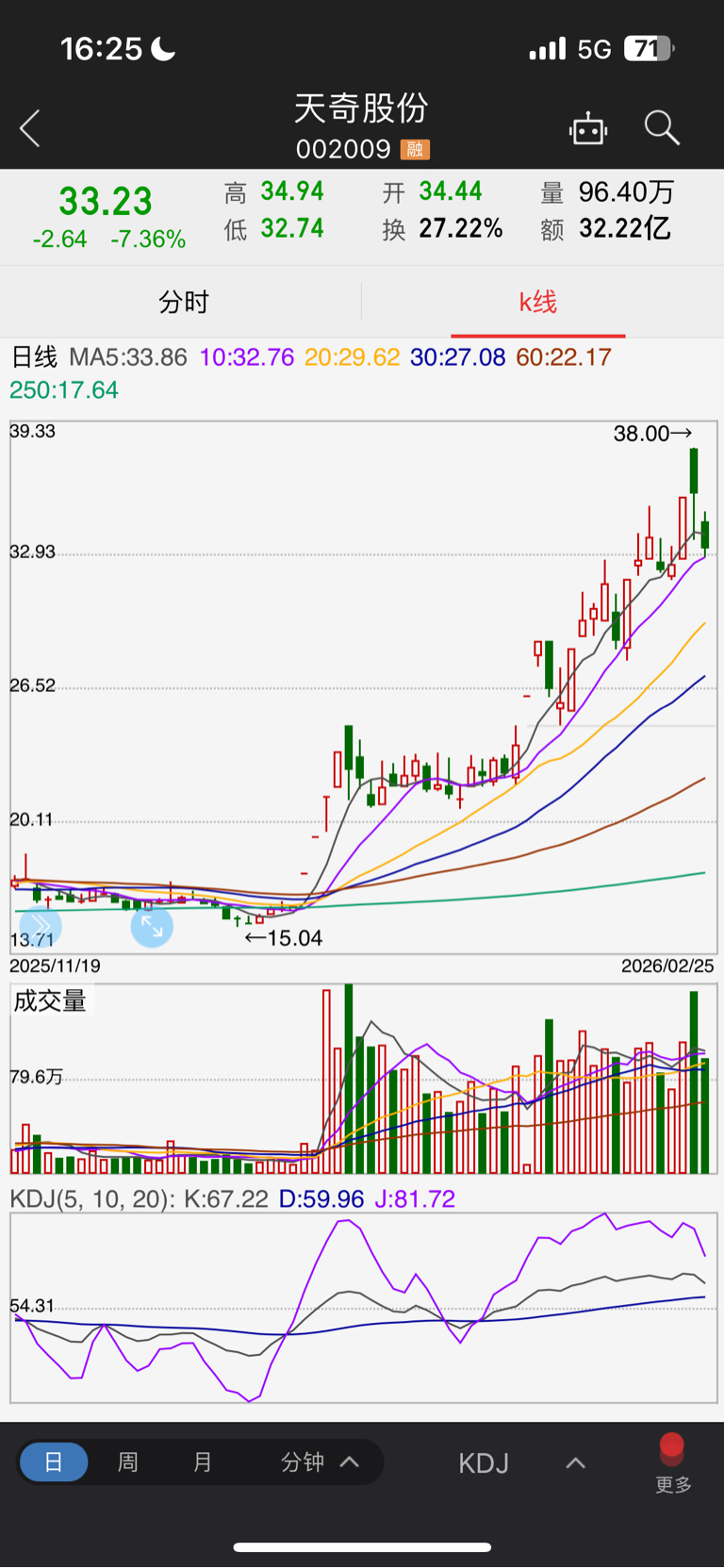Switch to the 分时 tab
The image size is (724, 1568).
point(183,302)
